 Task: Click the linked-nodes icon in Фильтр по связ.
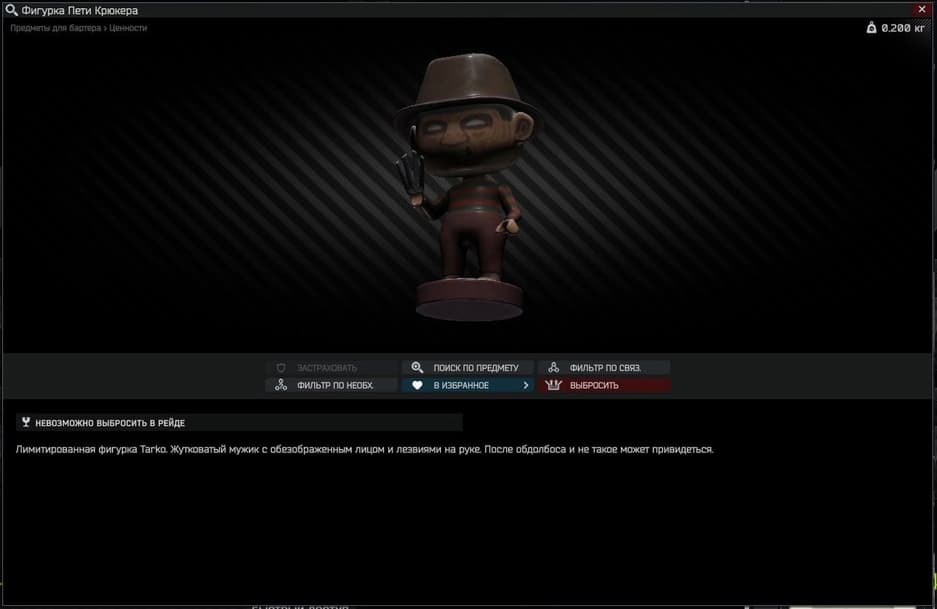tap(553, 368)
